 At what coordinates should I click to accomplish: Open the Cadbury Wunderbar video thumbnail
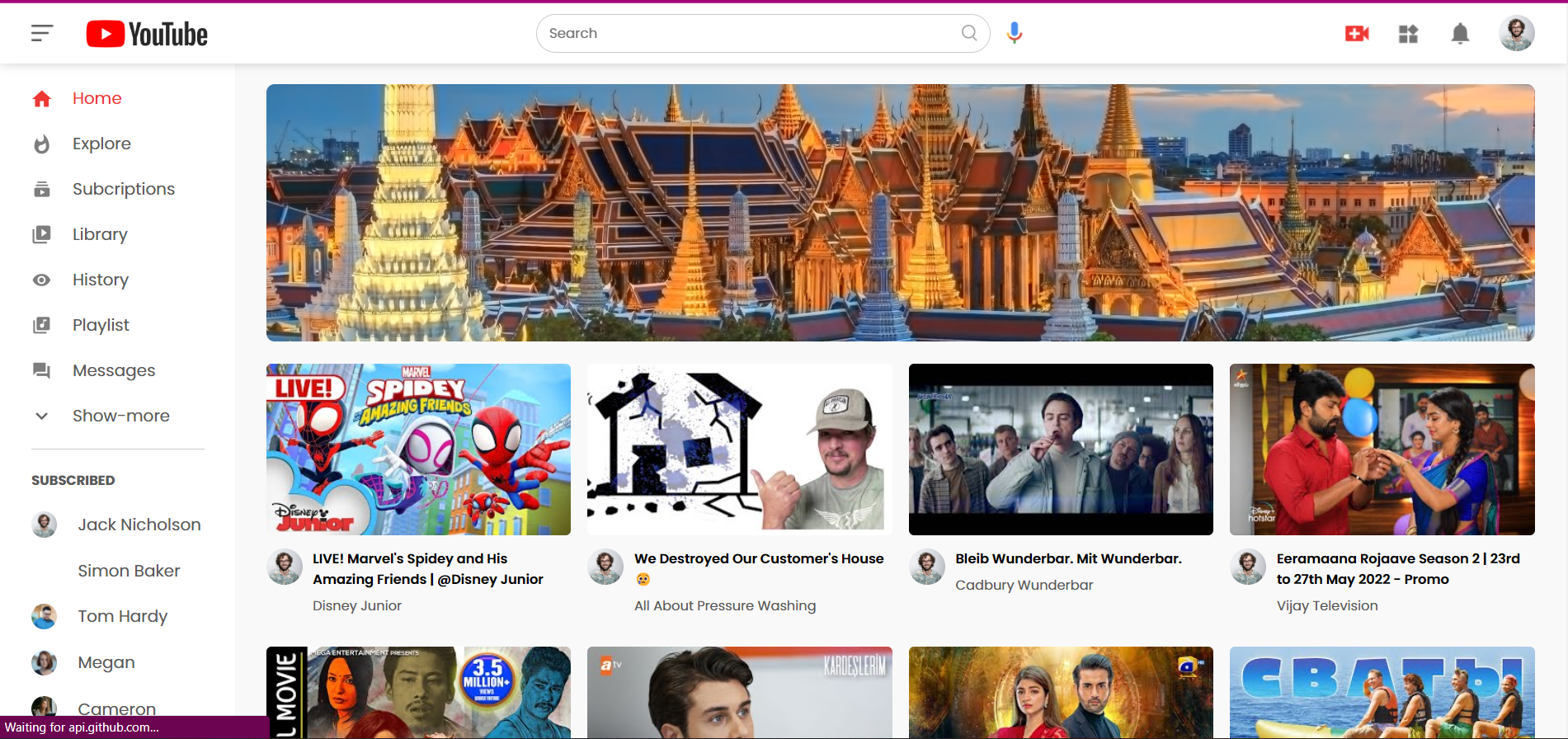(x=1061, y=450)
